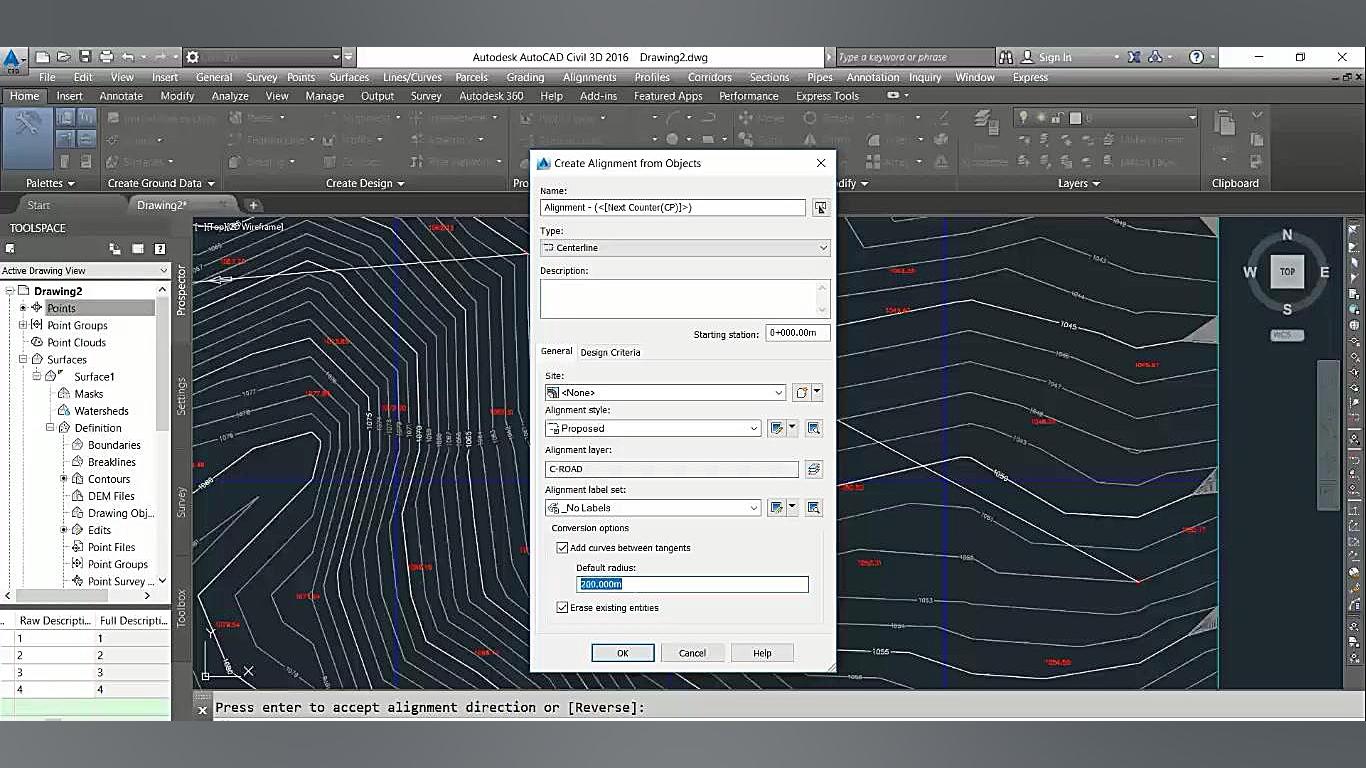Screen dimensions: 1366x768
Task: Open the alignment Type dropdown
Action: [685, 248]
